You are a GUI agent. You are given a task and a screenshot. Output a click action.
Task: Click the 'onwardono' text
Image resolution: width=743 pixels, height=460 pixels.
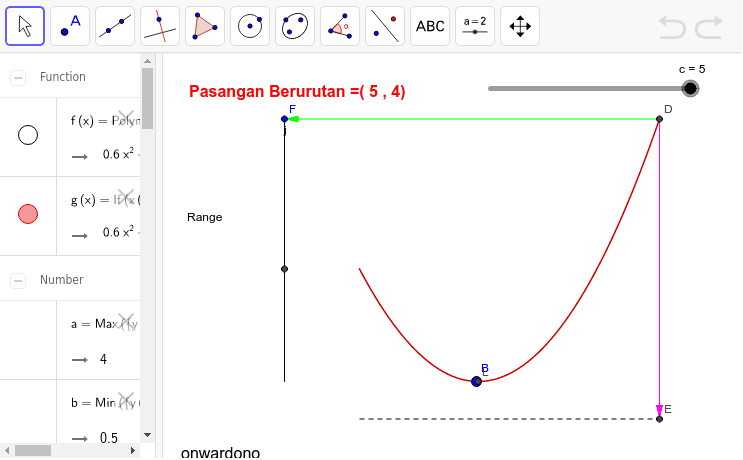[220, 453]
